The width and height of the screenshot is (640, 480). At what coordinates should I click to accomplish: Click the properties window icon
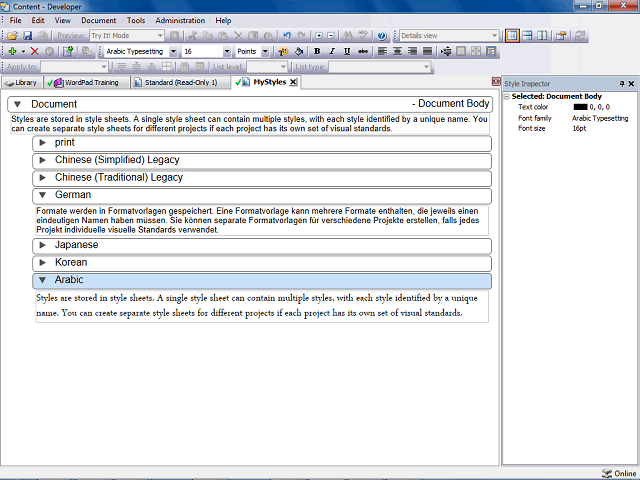(561, 36)
